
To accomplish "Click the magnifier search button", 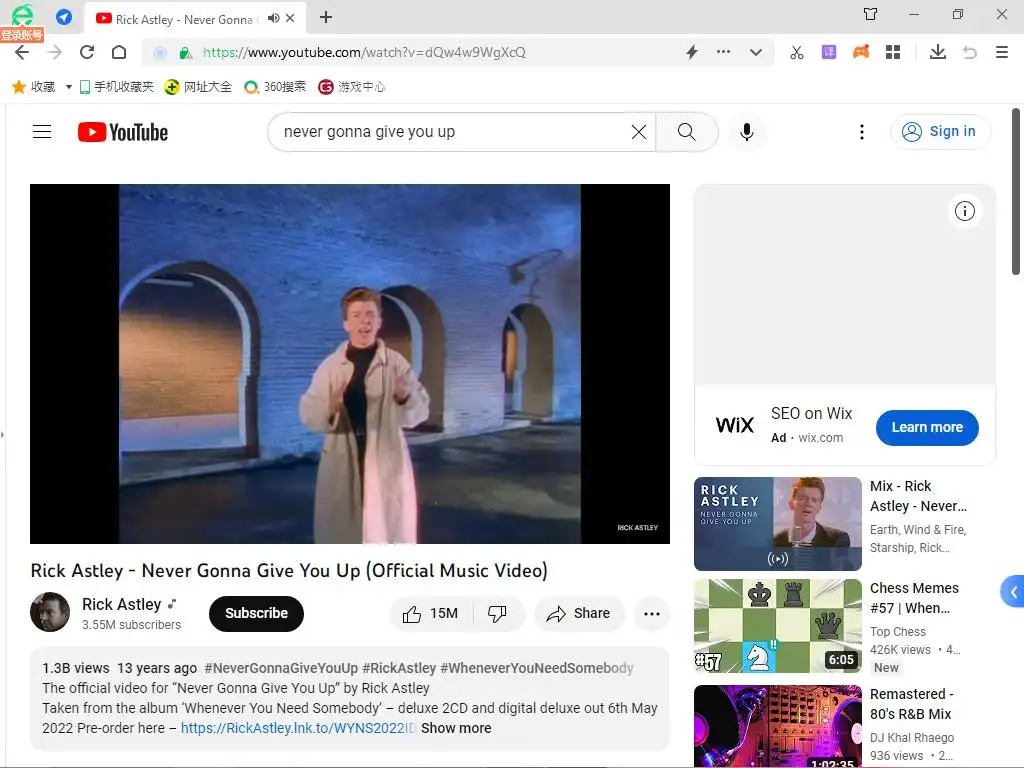I will click(x=686, y=132).
